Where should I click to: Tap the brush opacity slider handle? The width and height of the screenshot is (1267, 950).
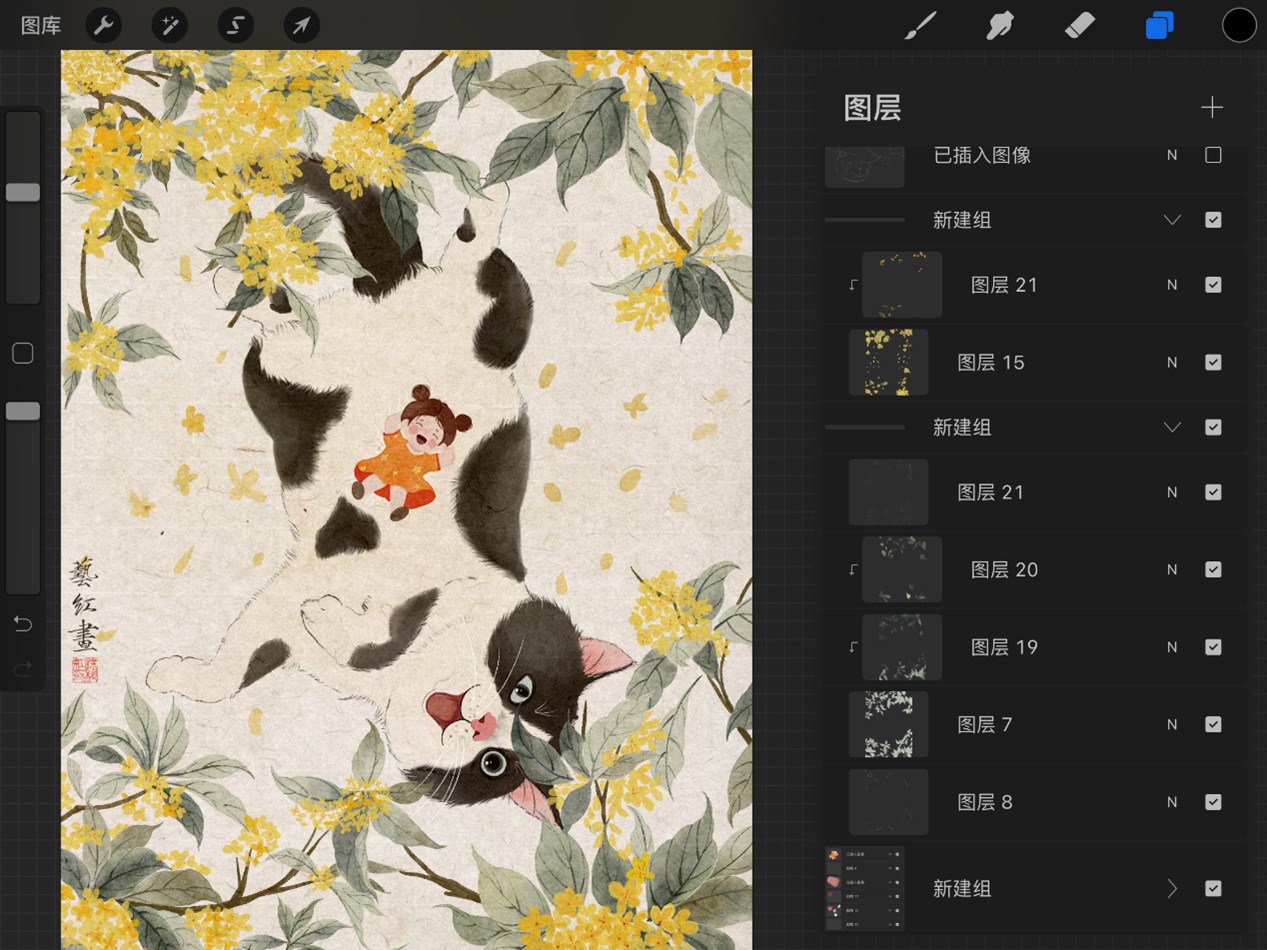(x=23, y=411)
